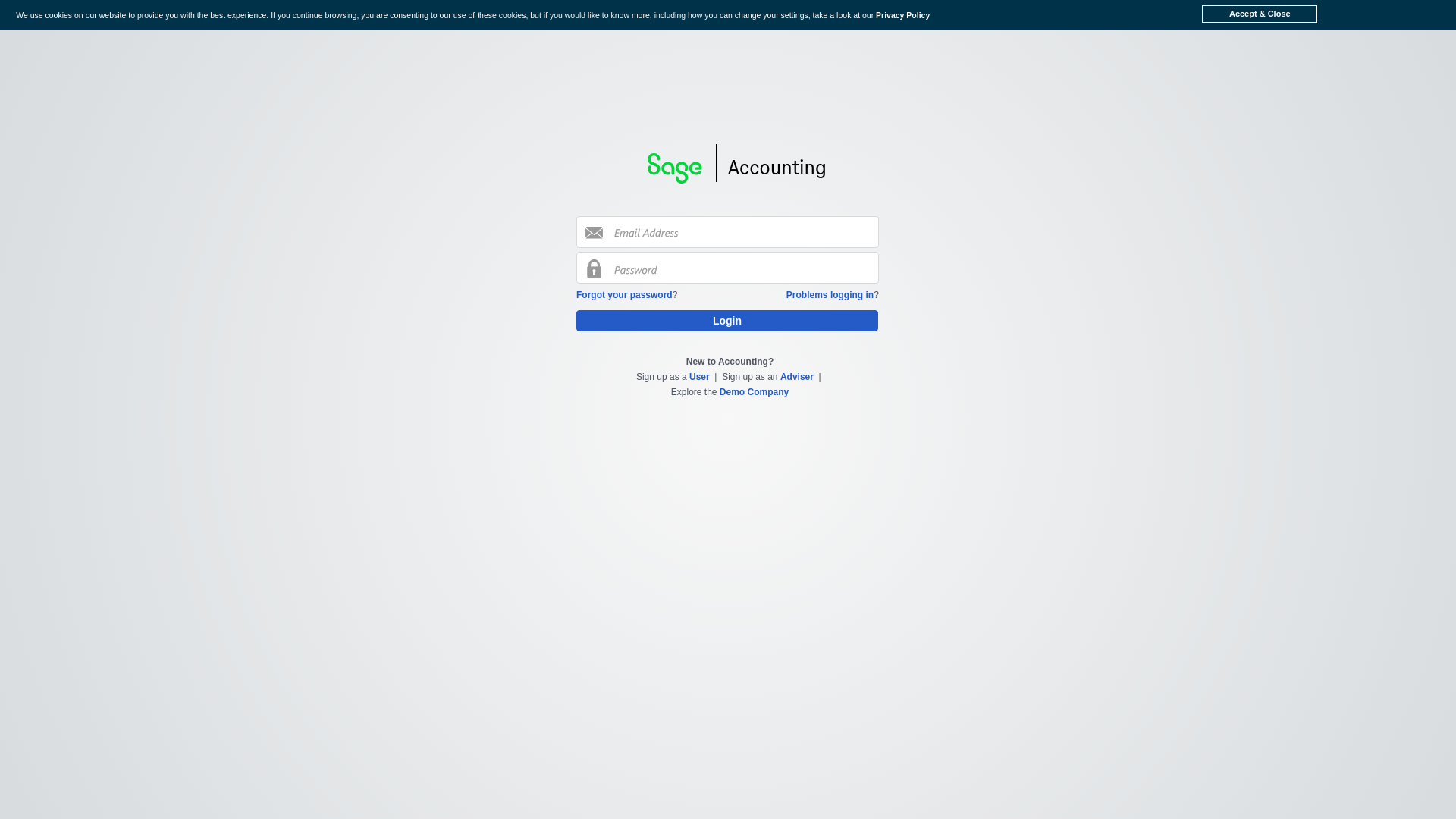
Task: Click the Sage logo
Action: click(x=674, y=168)
